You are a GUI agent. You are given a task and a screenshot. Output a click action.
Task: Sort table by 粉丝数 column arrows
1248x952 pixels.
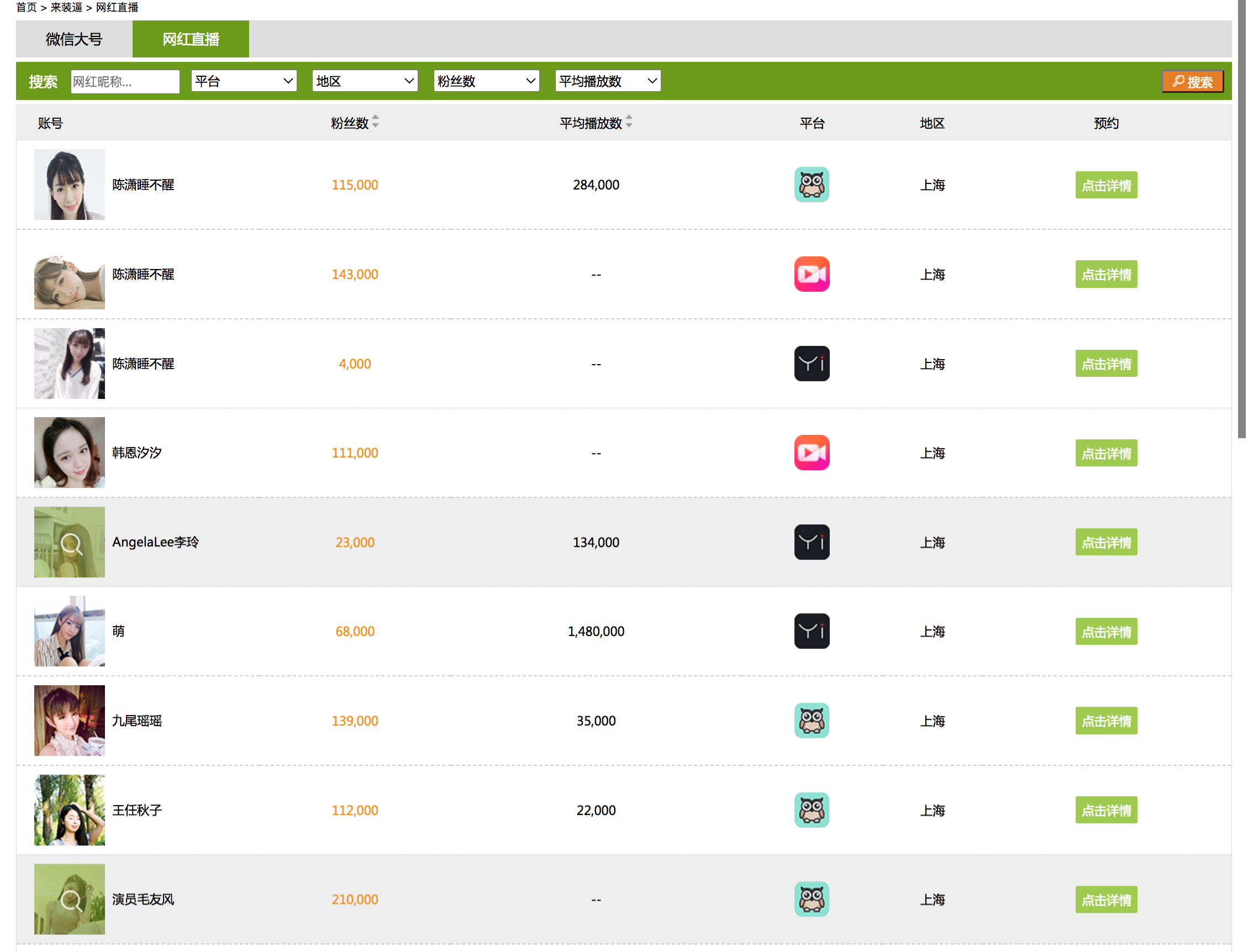[375, 122]
